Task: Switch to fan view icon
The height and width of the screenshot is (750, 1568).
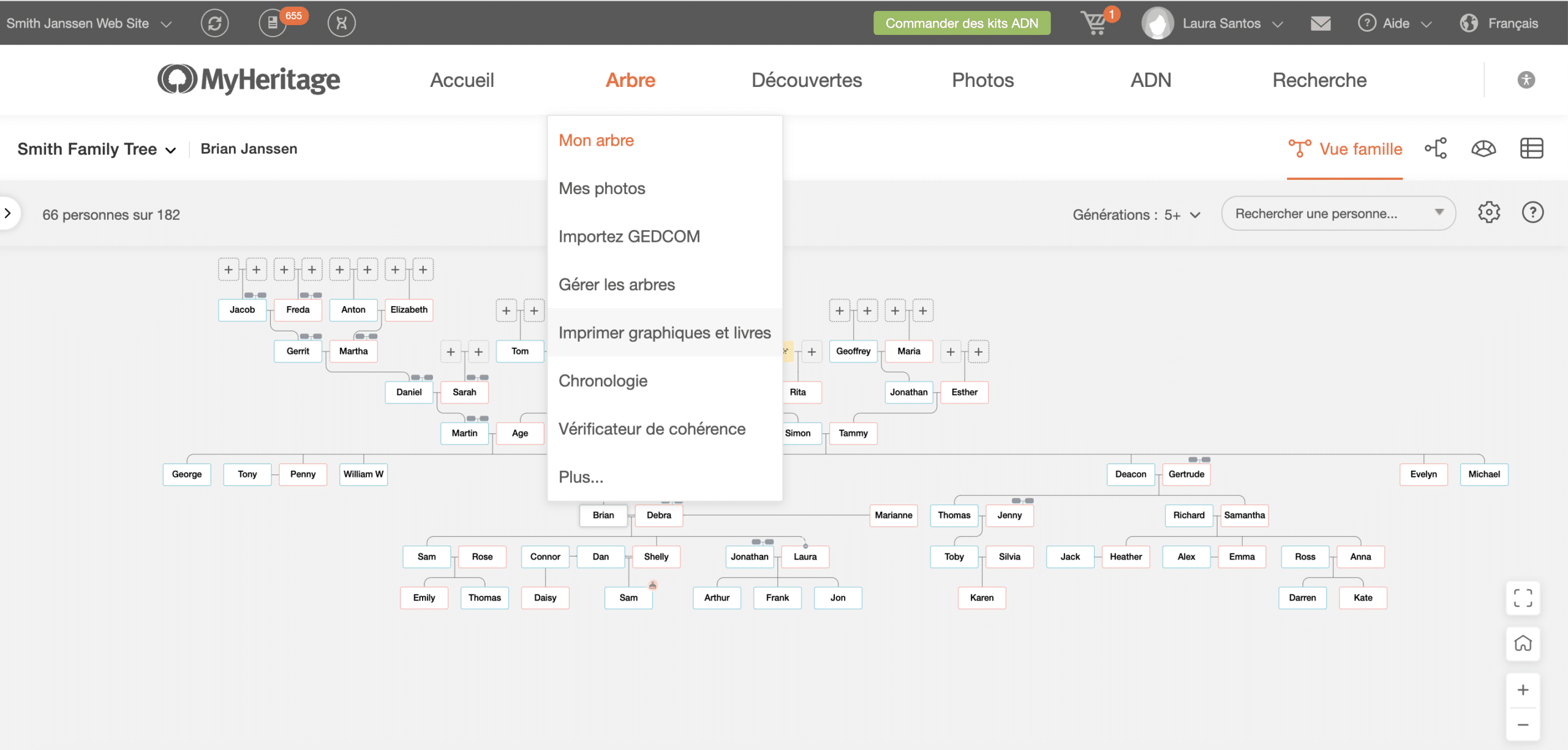Action: tap(1483, 148)
